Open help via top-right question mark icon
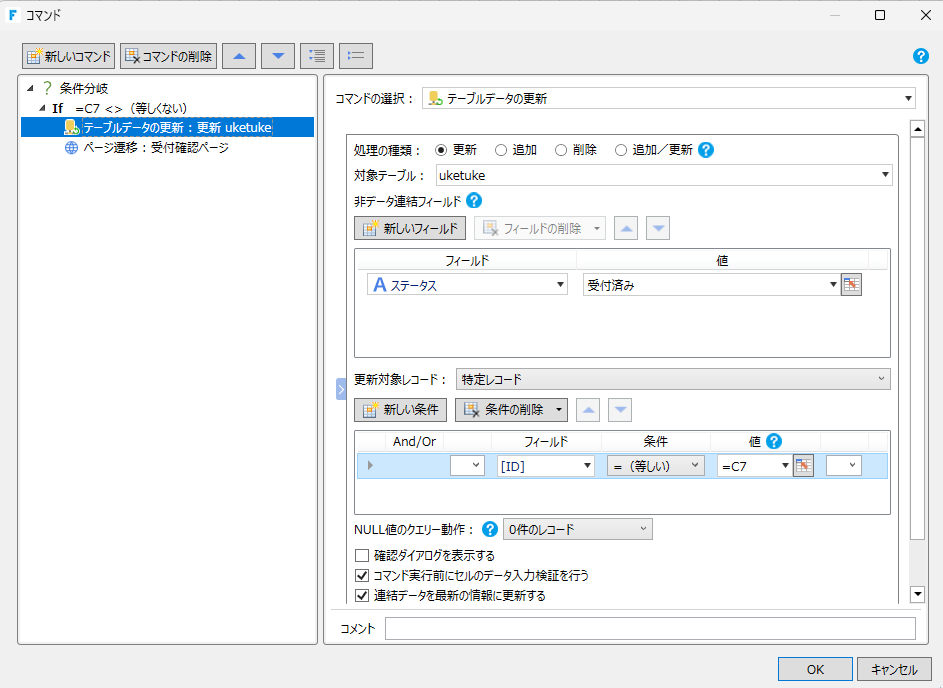The height and width of the screenshot is (688, 943). 921,56
